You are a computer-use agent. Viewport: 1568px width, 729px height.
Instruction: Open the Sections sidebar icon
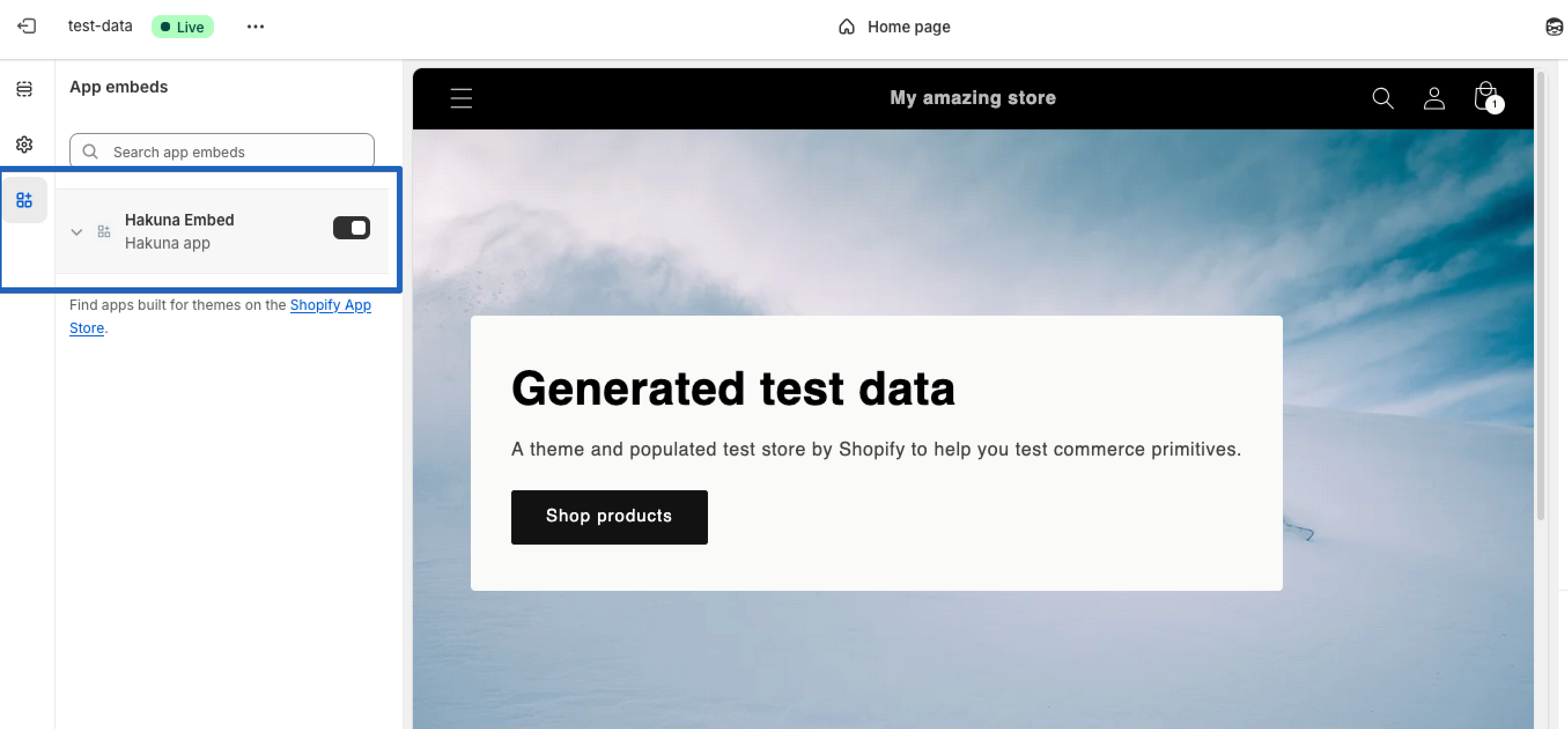[24, 89]
